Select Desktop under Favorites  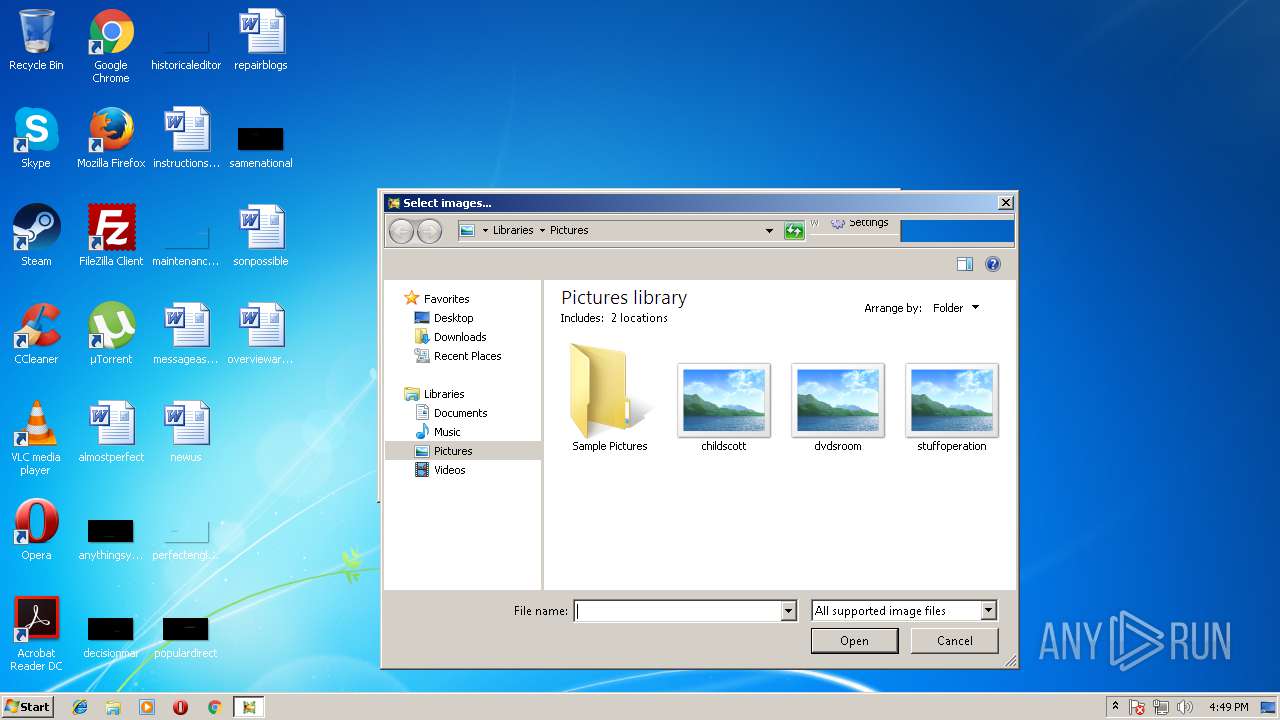453,318
